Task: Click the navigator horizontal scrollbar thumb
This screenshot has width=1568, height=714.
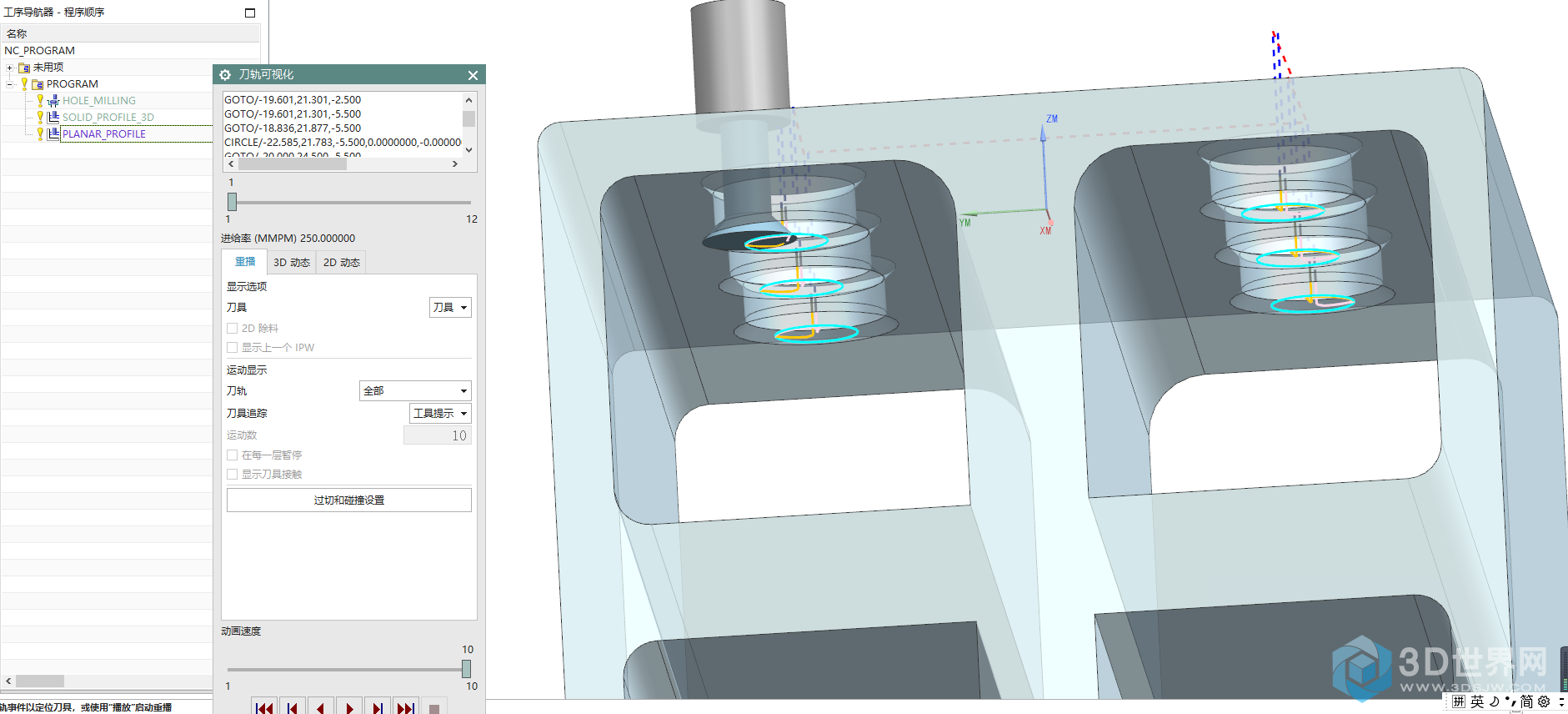Action: (40, 681)
